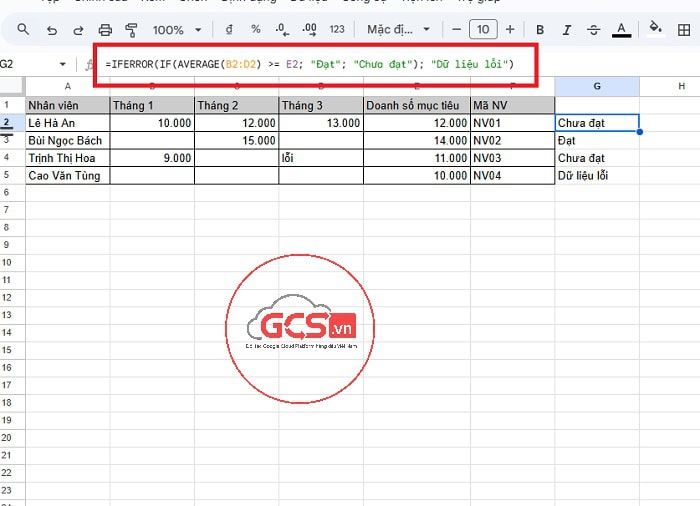700x506 pixels.
Task: Click the increase decimal places icon
Action: click(309, 30)
